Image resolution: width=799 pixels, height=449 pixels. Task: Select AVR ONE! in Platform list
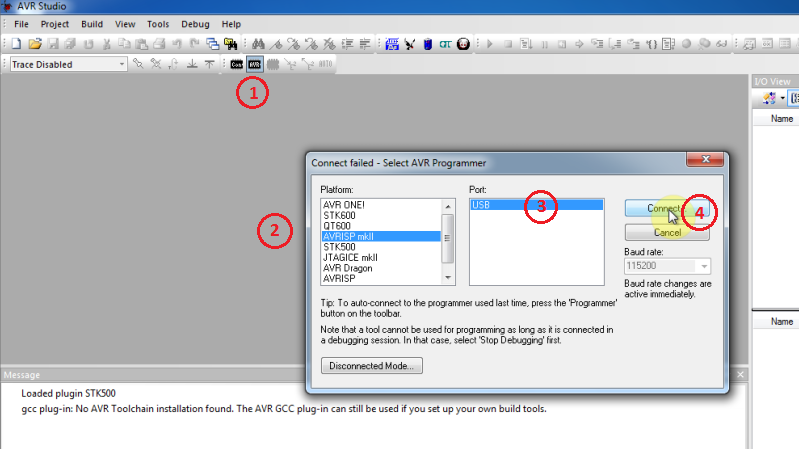click(x=381, y=205)
